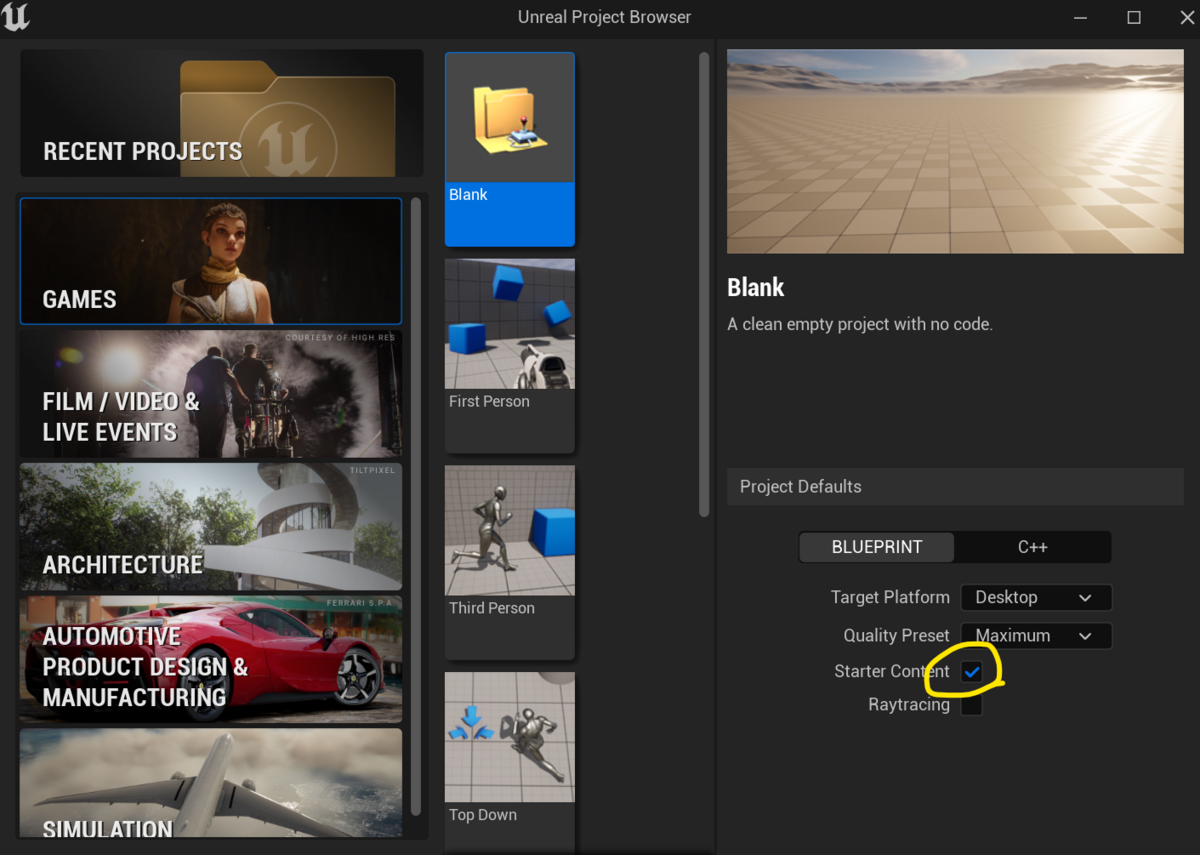This screenshot has width=1200, height=855.
Task: Switch project type to Blueprint
Action: [x=877, y=547]
